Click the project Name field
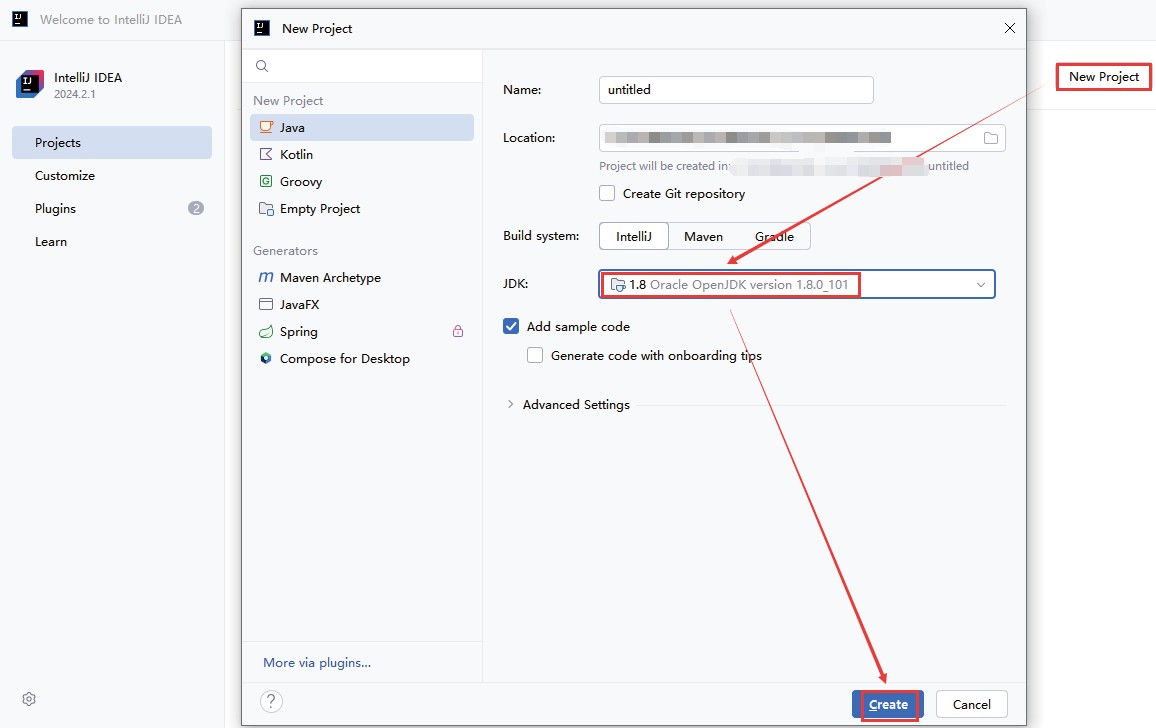1156x728 pixels. coord(737,90)
